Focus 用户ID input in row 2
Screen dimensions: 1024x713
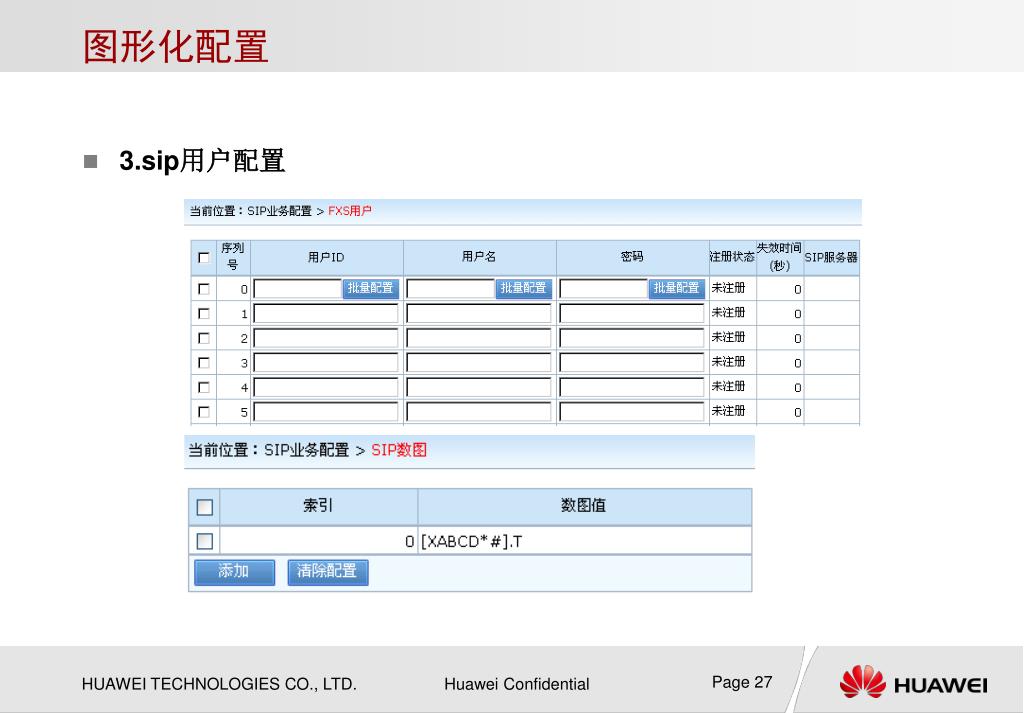pos(326,338)
